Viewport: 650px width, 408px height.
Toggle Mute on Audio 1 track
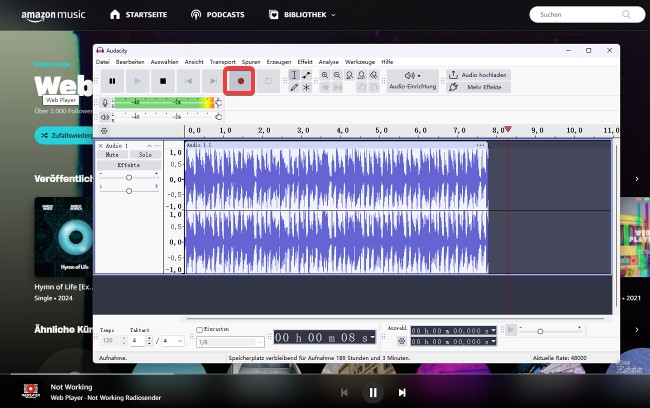pyautogui.click(x=112, y=155)
